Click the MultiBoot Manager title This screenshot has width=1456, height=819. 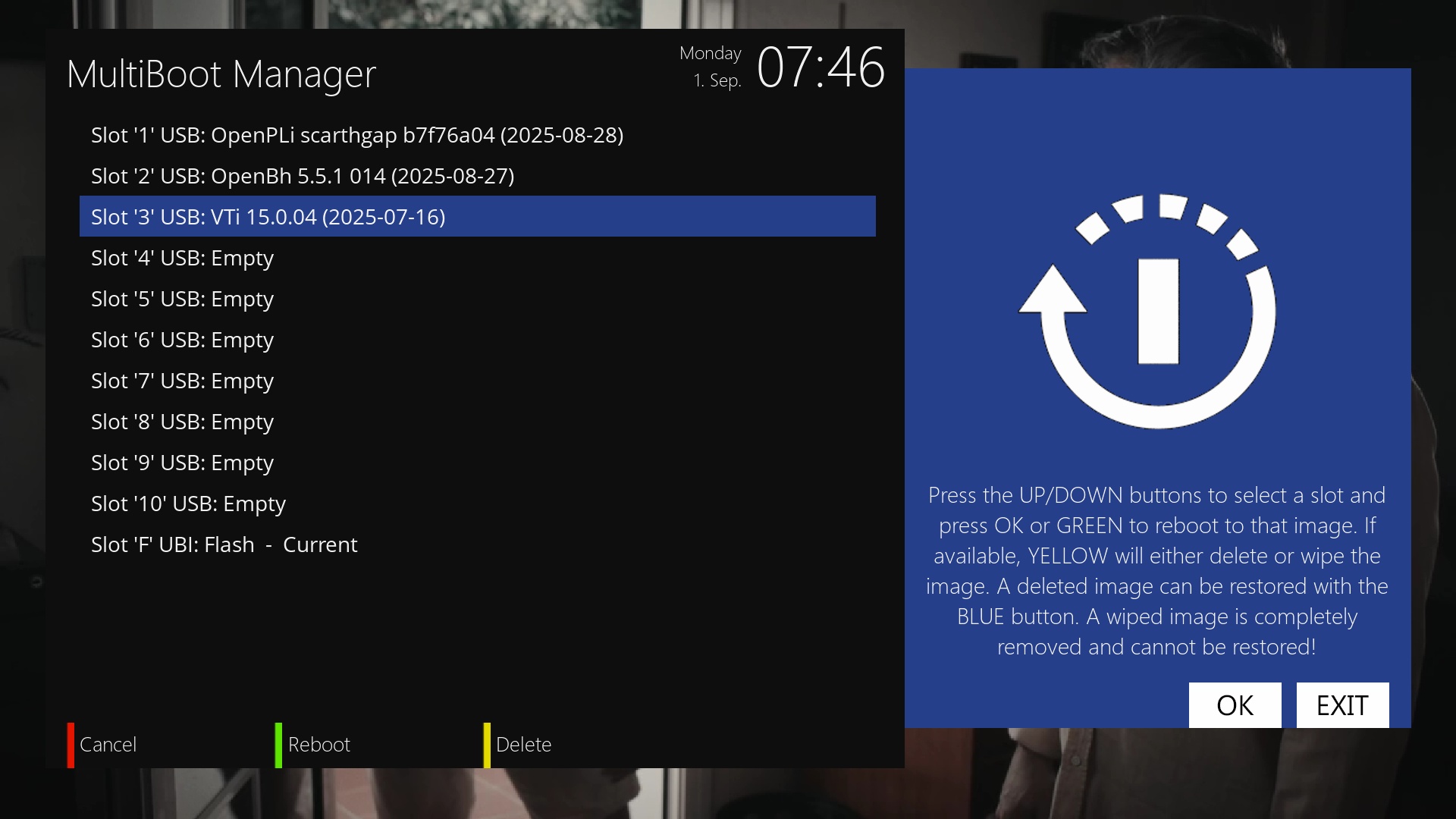[221, 74]
